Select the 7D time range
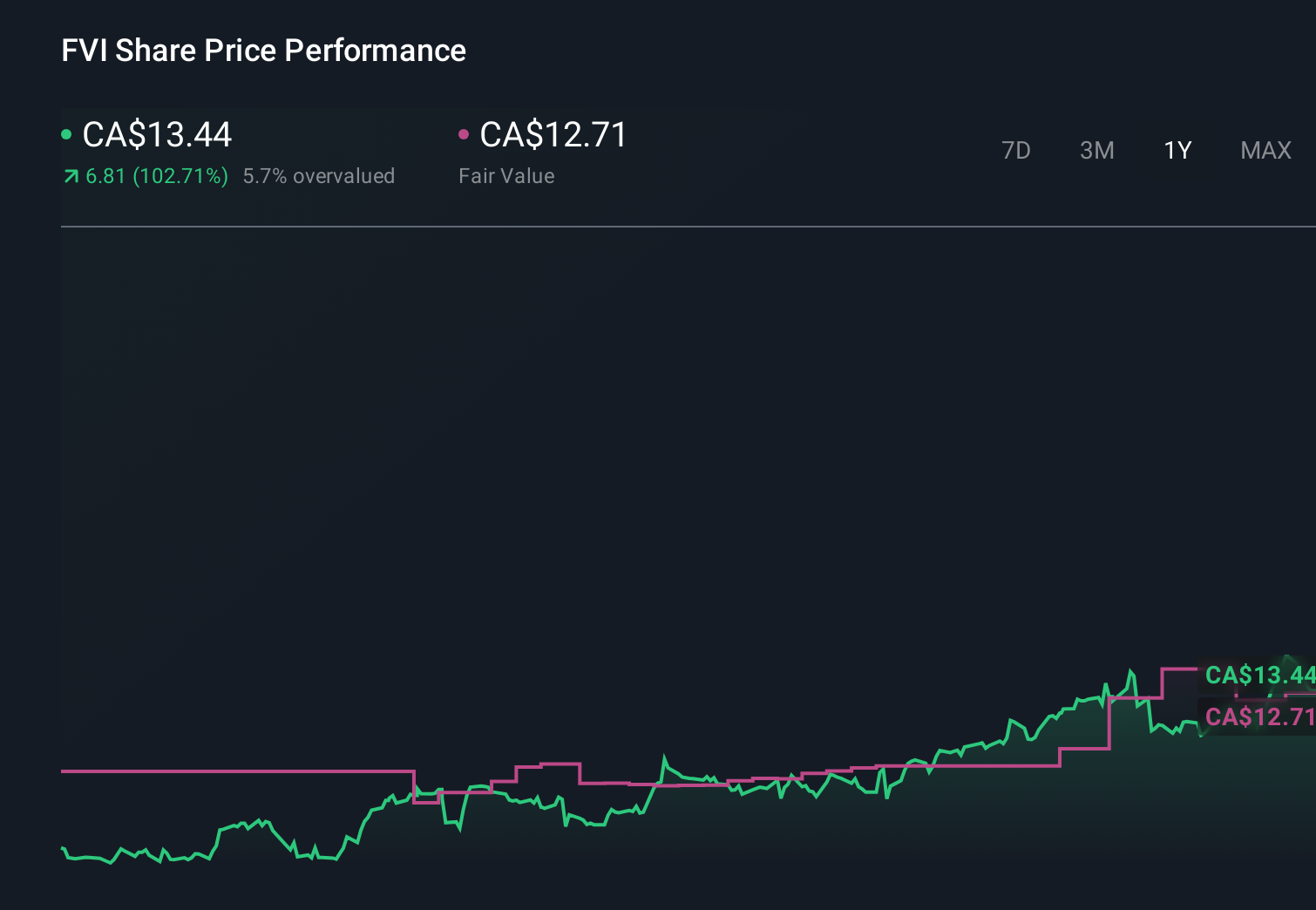The height and width of the screenshot is (910, 1316). click(1016, 150)
